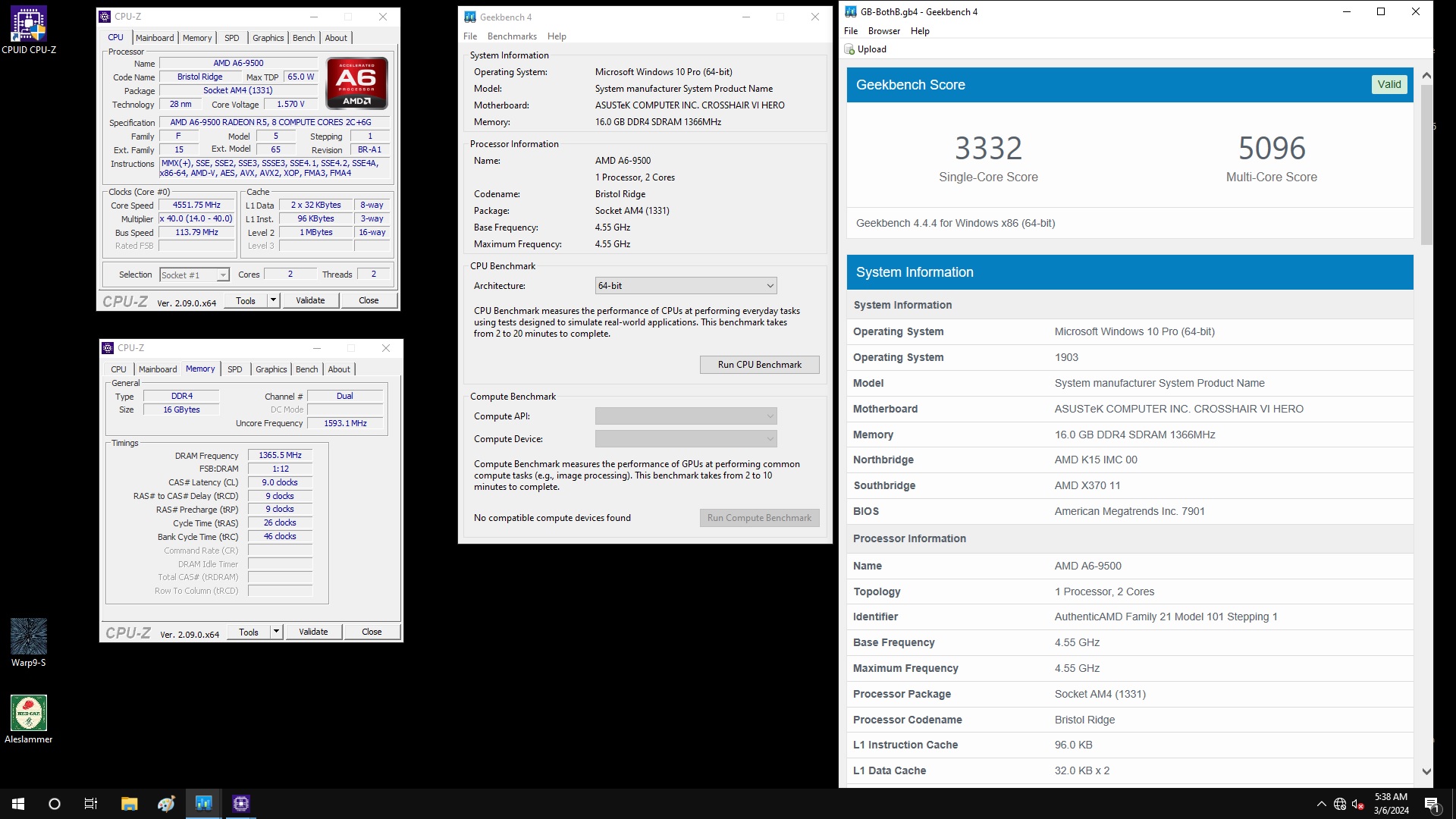Screen dimensions: 1456x819
Task: Click Run CPU Benchmark button
Action: click(x=759, y=365)
